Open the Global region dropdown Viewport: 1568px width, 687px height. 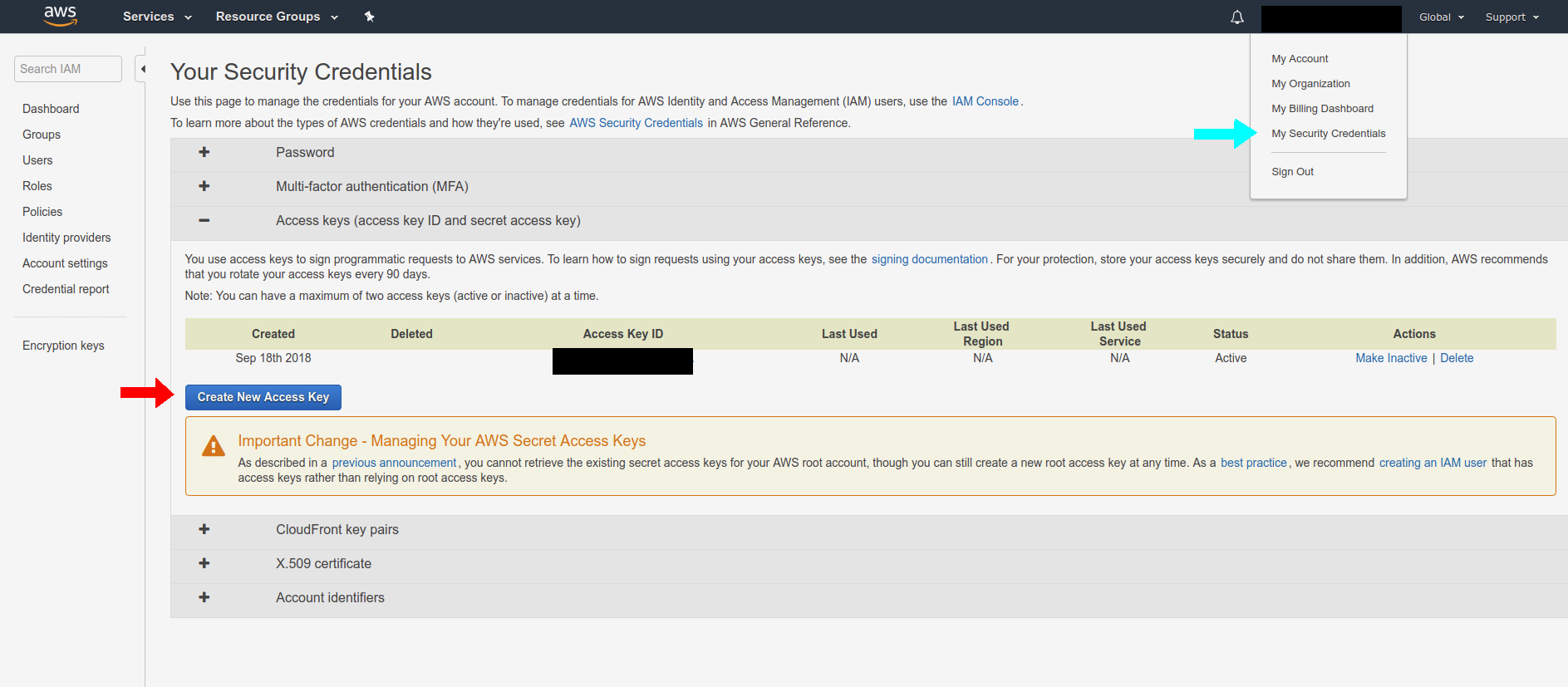tap(1441, 17)
